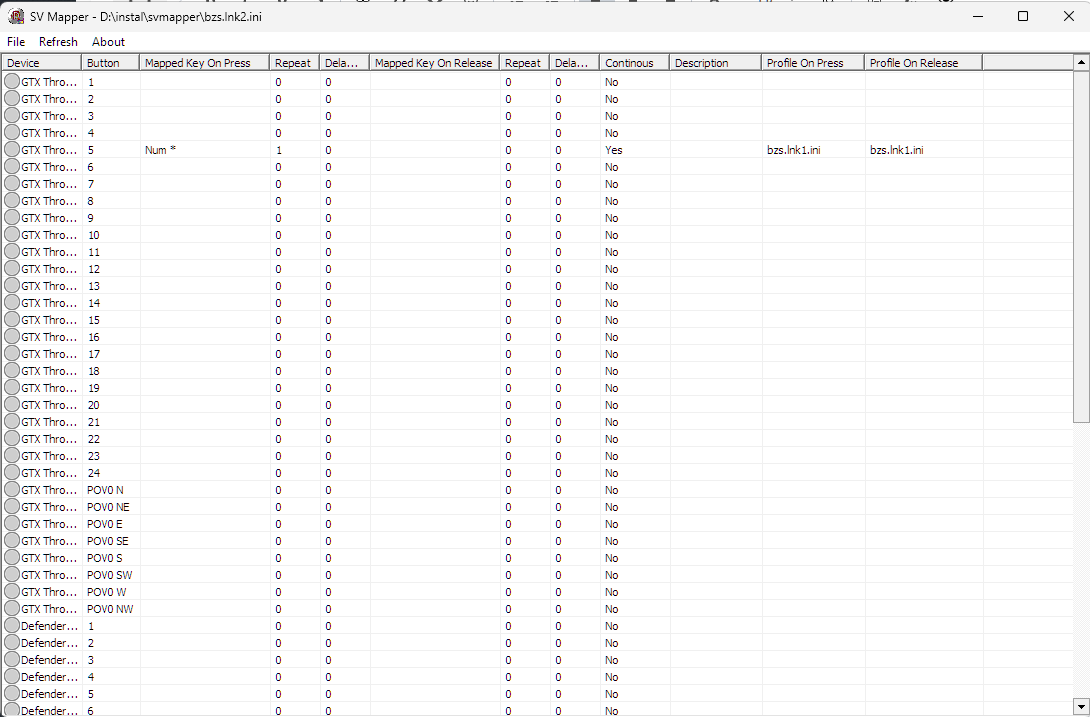Viewport: 1090px width, 717px height.
Task: Select the 'Num *' mapped key cell
Action: click(x=160, y=150)
